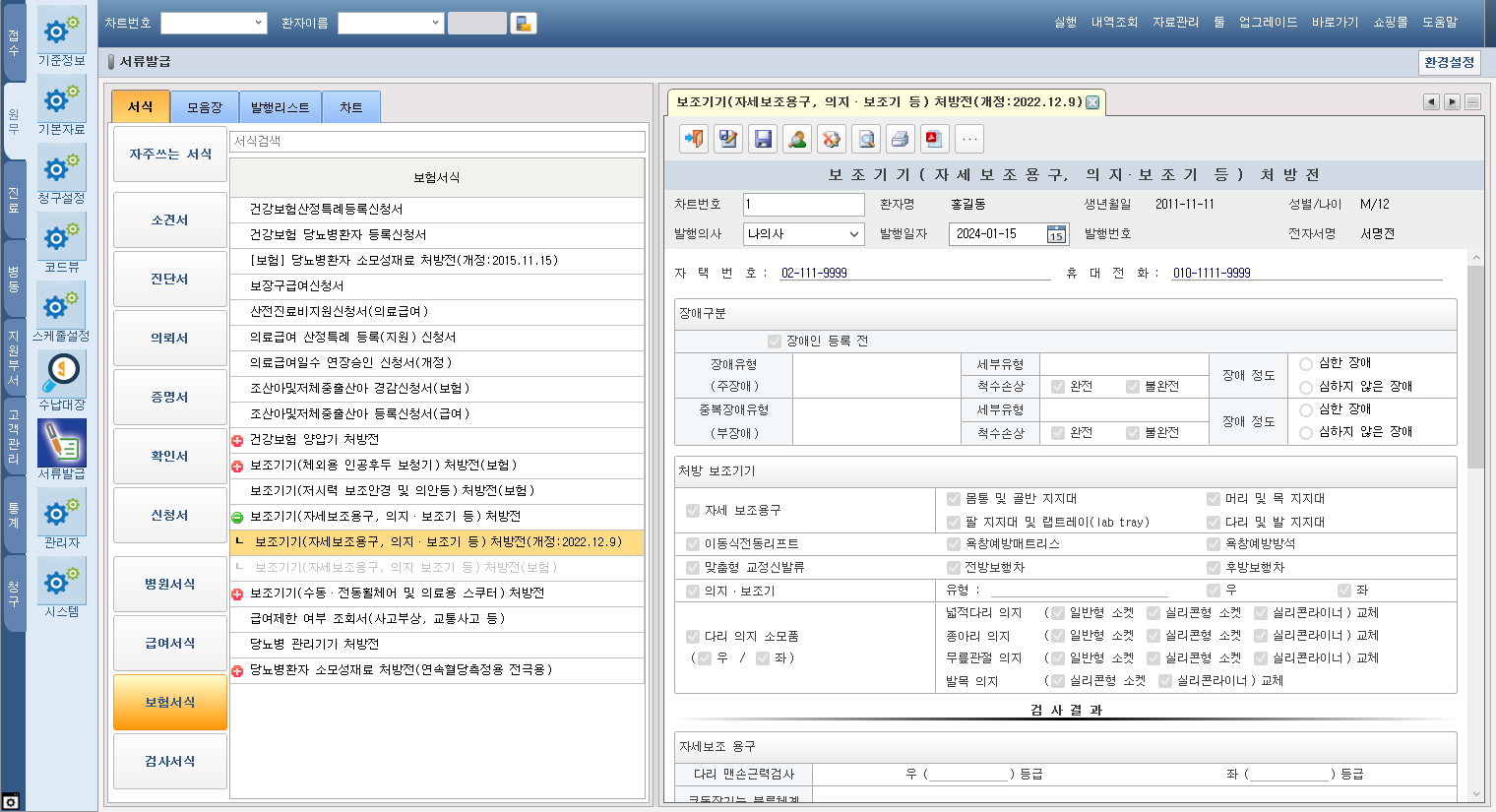
Task: Open 수납대장 from the sidebar
Action: click(x=62, y=381)
